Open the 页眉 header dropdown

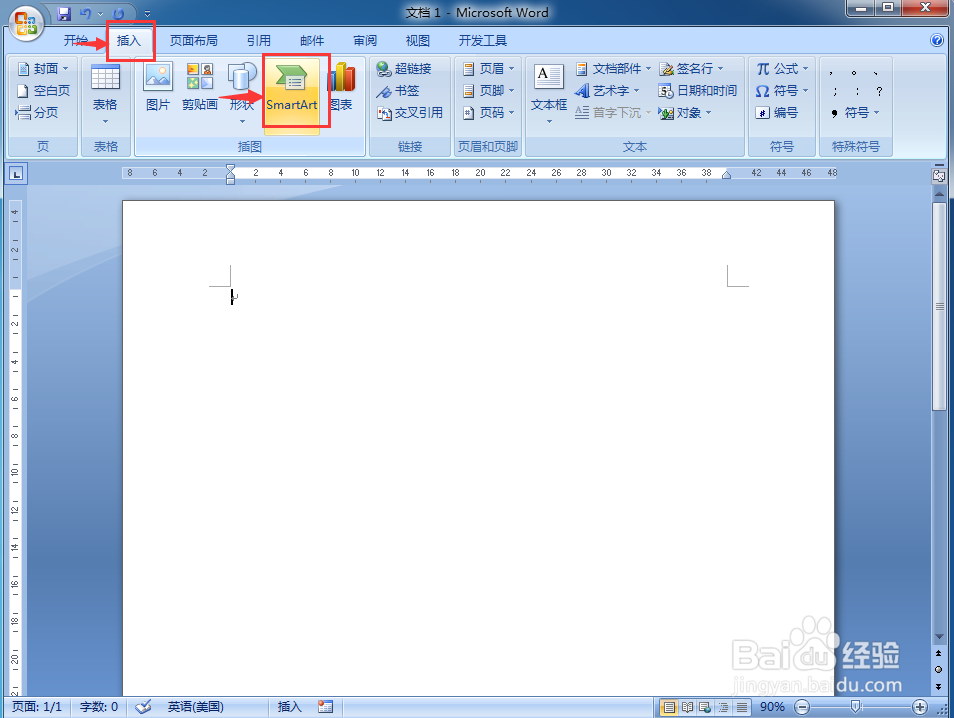pyautogui.click(x=489, y=69)
